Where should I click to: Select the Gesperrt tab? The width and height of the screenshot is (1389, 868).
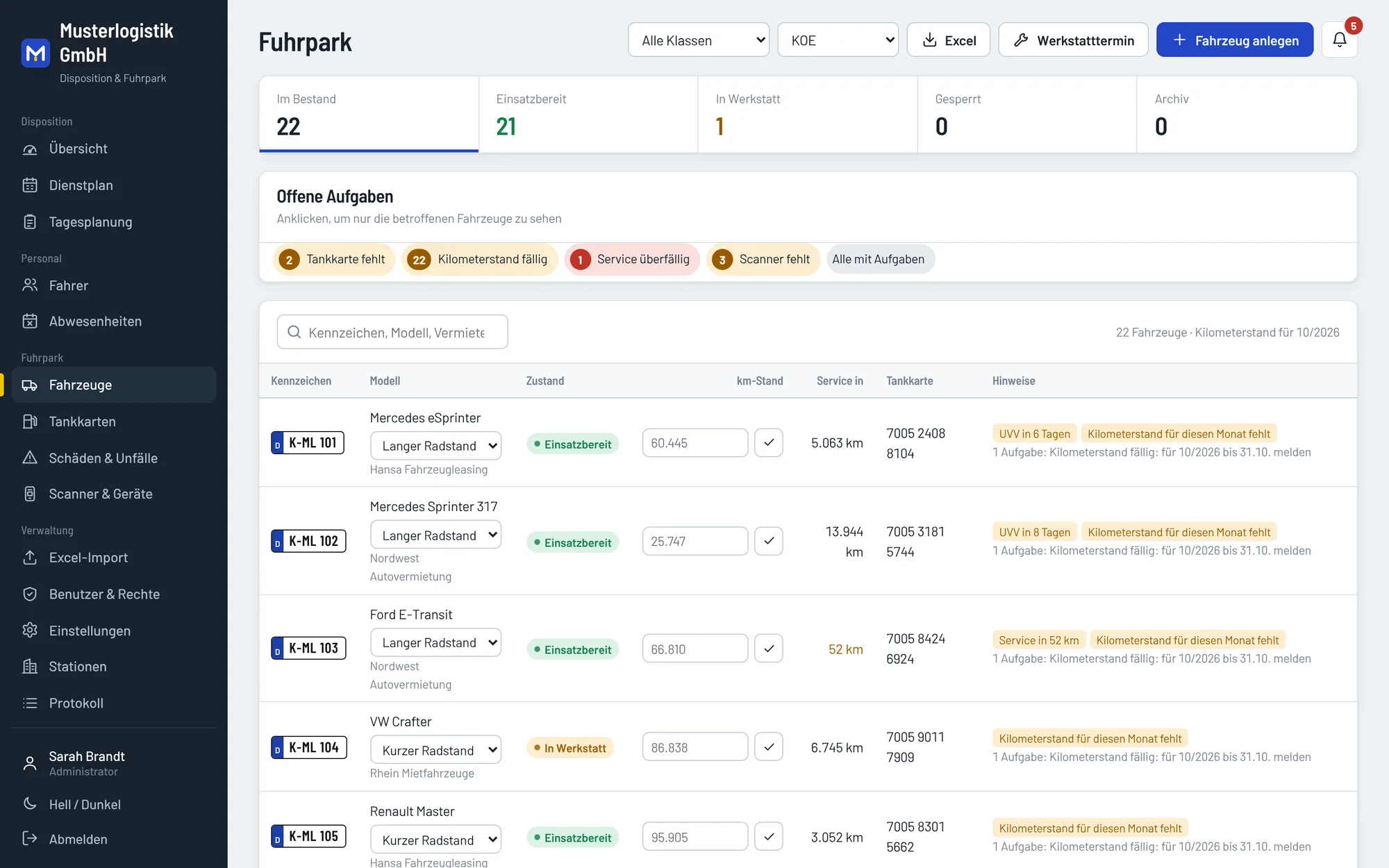[1027, 115]
